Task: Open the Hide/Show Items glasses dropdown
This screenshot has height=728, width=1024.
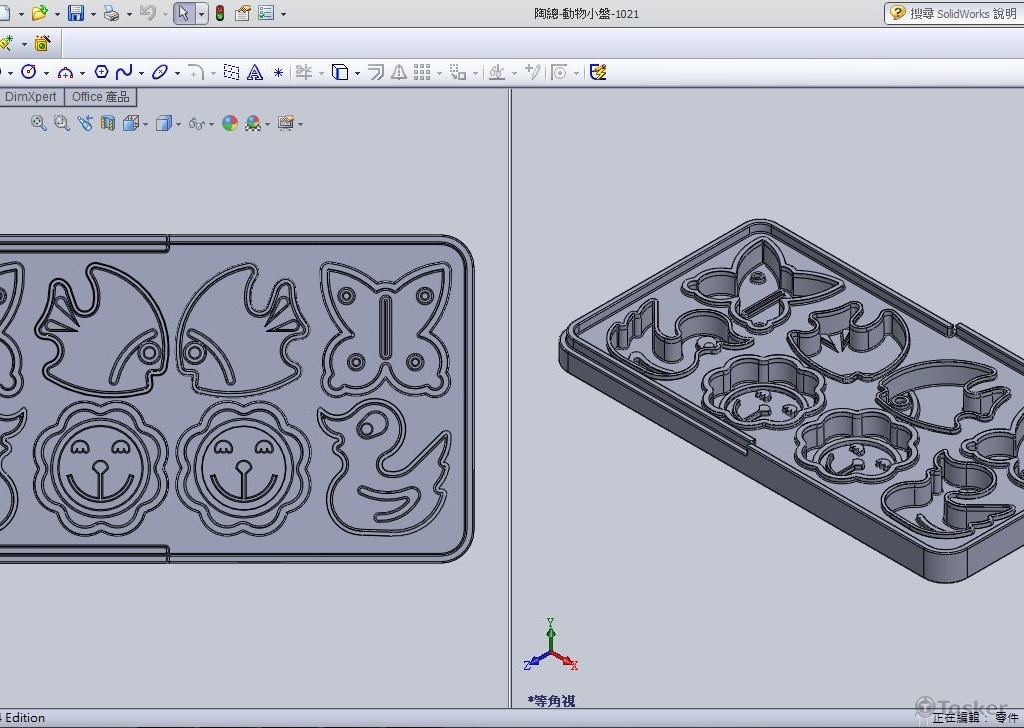Action: pyautogui.click(x=196, y=124)
